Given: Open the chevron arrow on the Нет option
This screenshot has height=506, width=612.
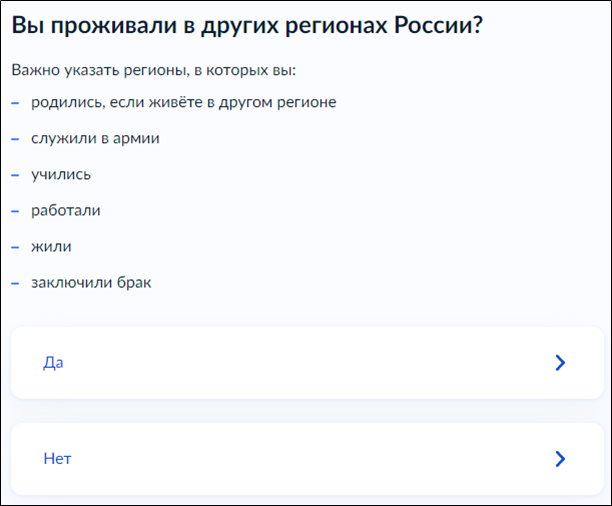Looking at the screenshot, I should click(560, 459).
